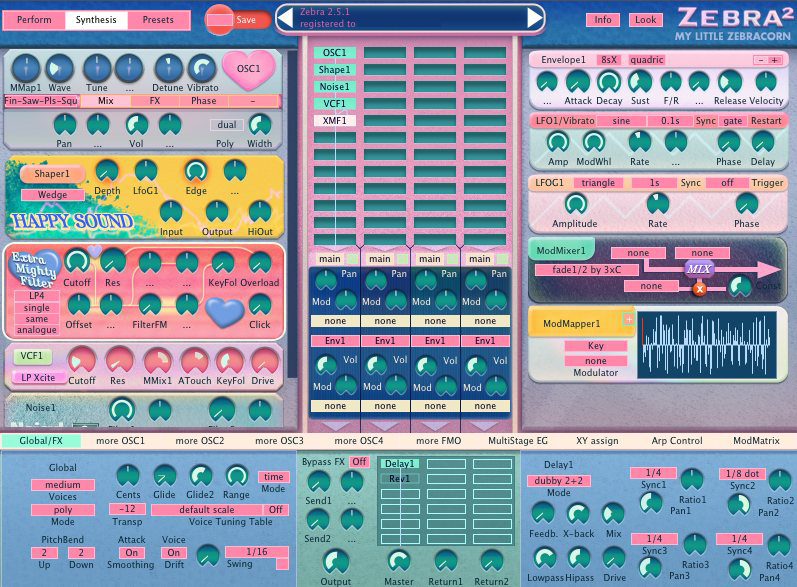Click the Info button
797x587 pixels.
(603, 20)
